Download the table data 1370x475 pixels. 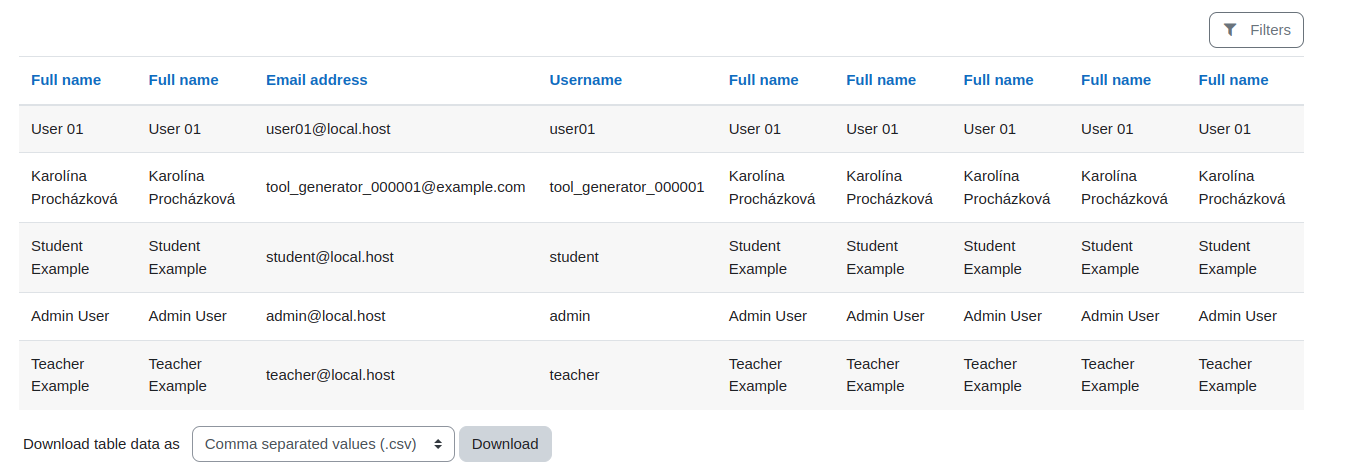(505, 444)
